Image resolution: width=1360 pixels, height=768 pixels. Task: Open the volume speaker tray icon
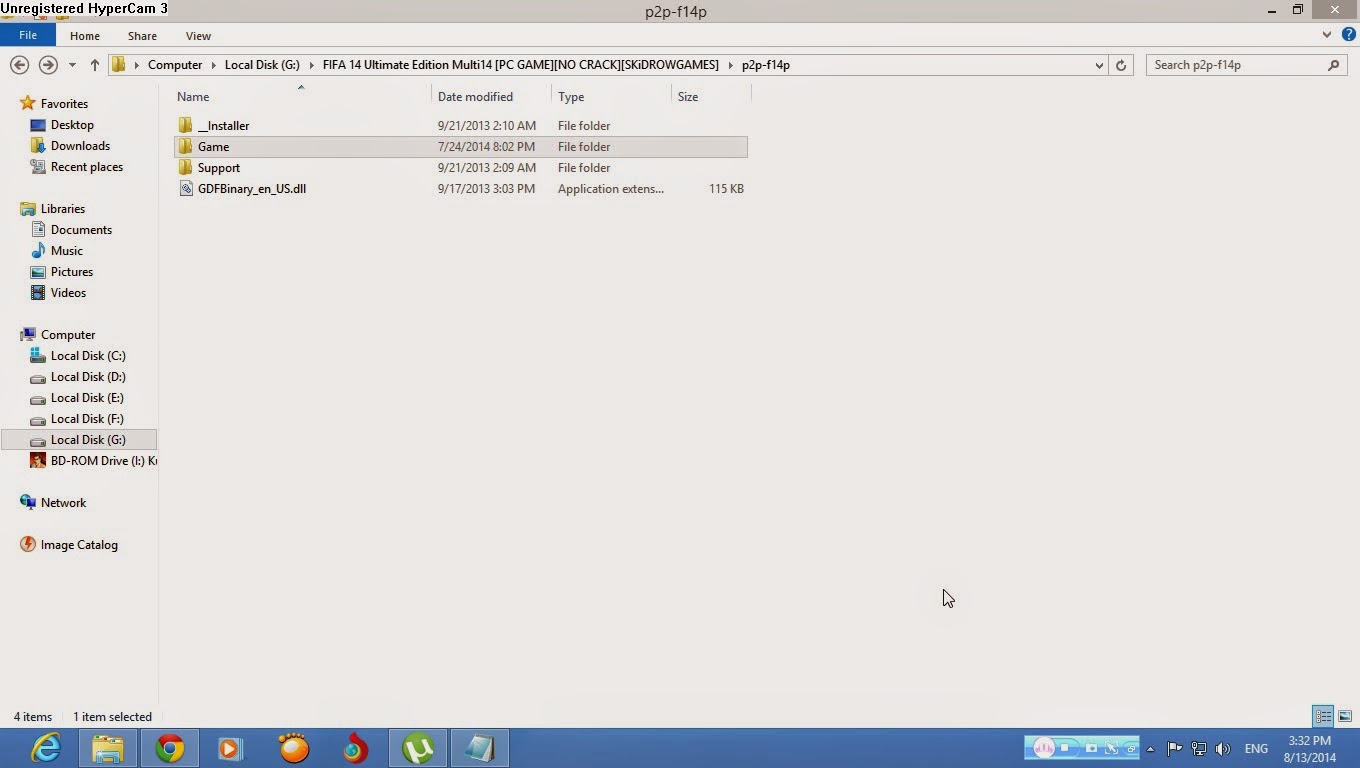tap(1222, 749)
